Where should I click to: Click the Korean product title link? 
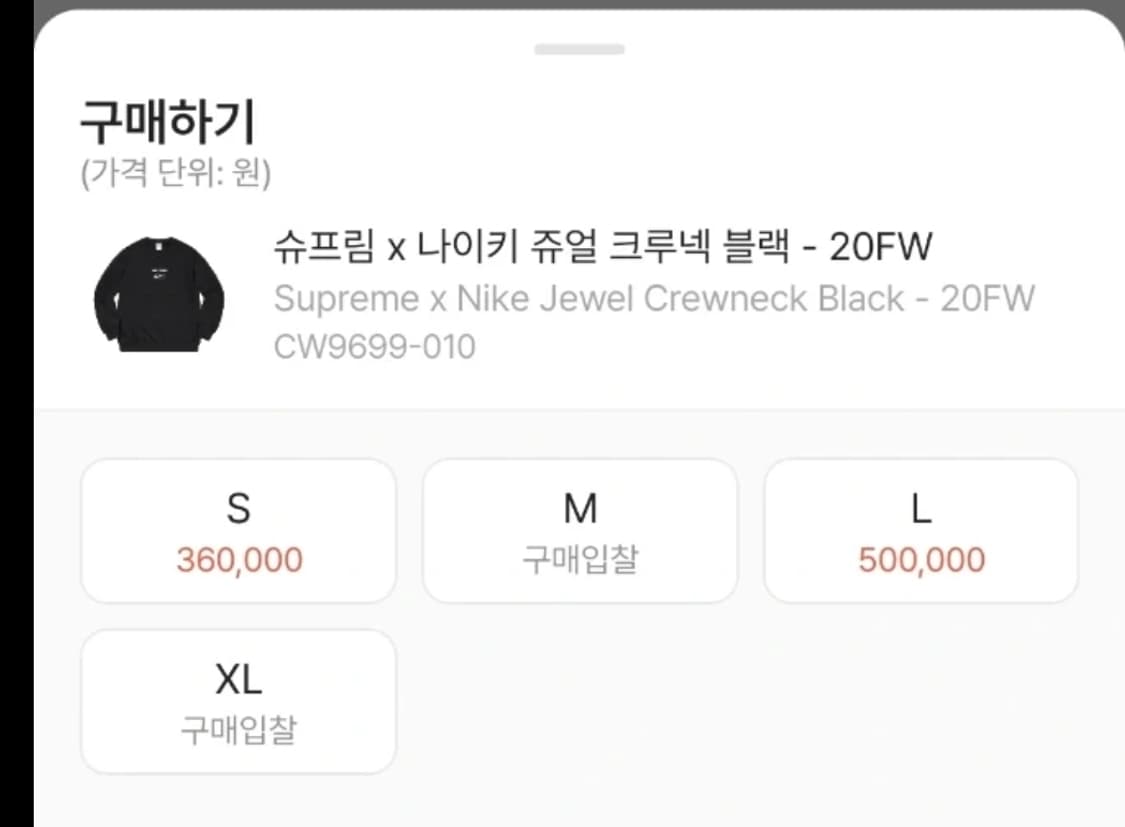[600, 246]
